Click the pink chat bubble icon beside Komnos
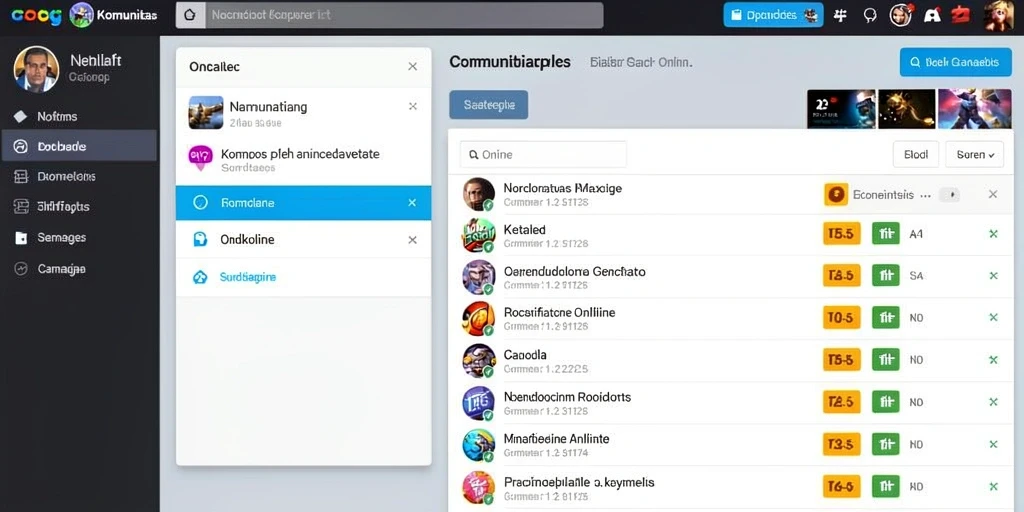The width and height of the screenshot is (1024, 512). (200, 157)
